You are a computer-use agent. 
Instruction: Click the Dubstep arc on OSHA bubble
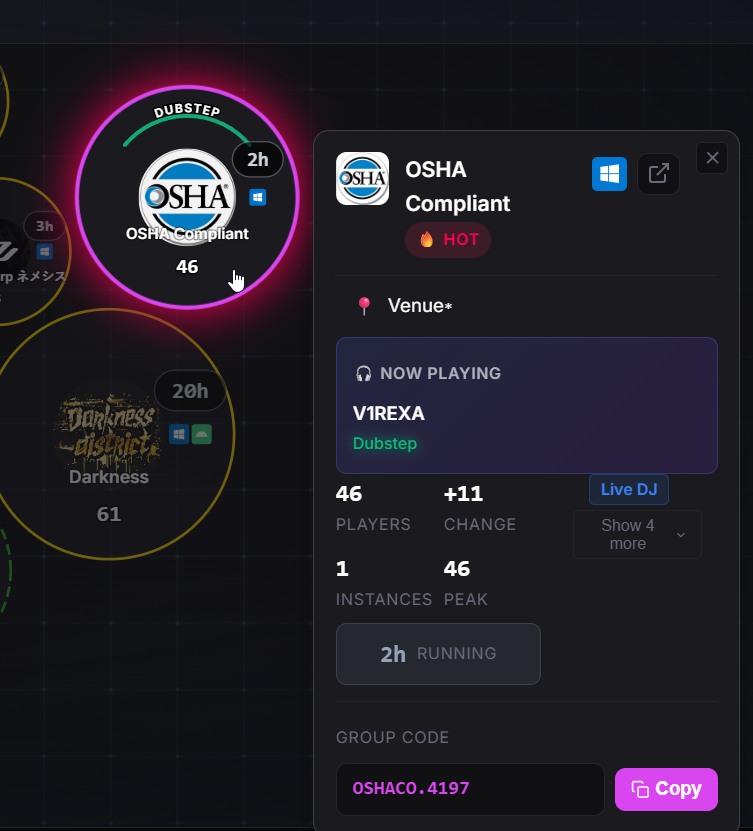pyautogui.click(x=187, y=123)
